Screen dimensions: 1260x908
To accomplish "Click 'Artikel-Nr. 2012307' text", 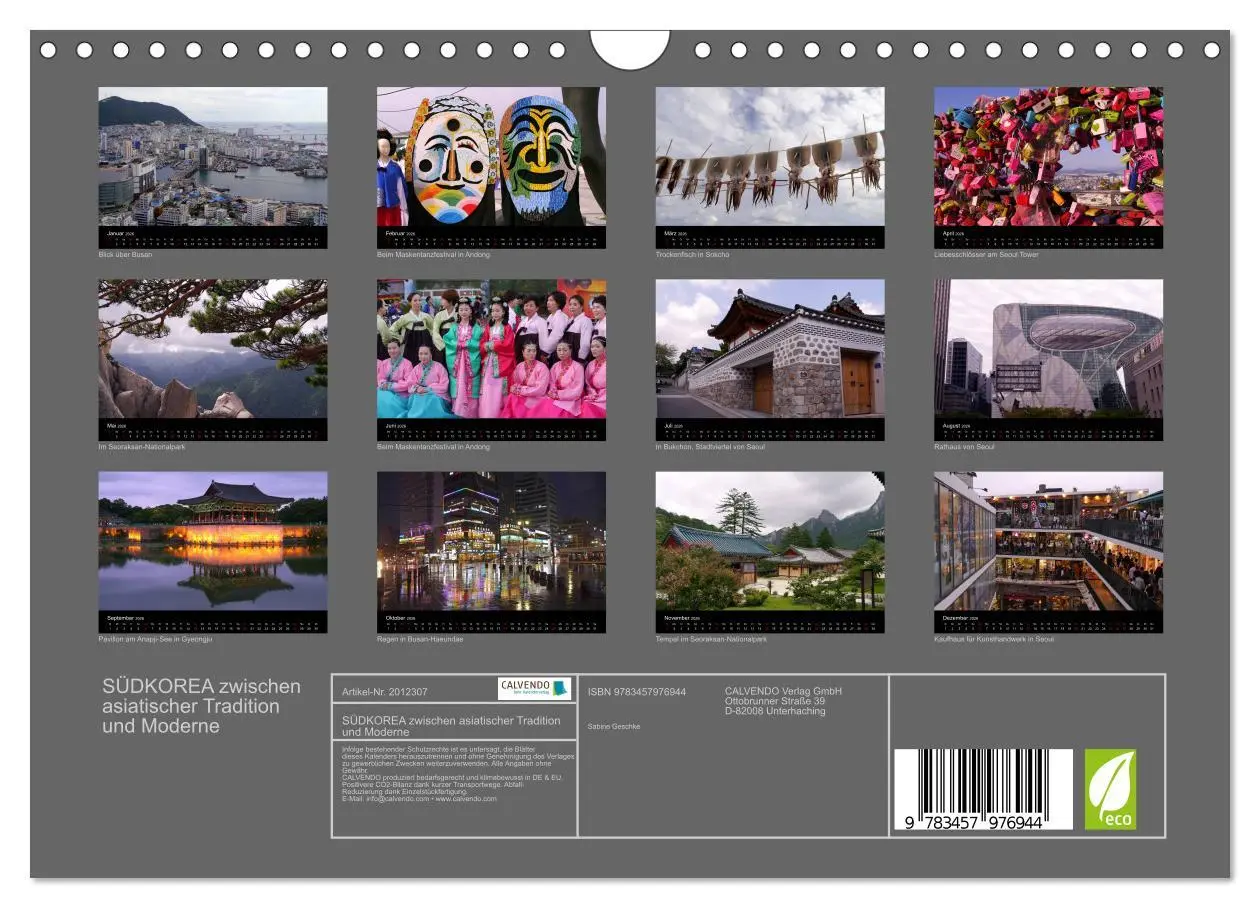I will (385, 692).
